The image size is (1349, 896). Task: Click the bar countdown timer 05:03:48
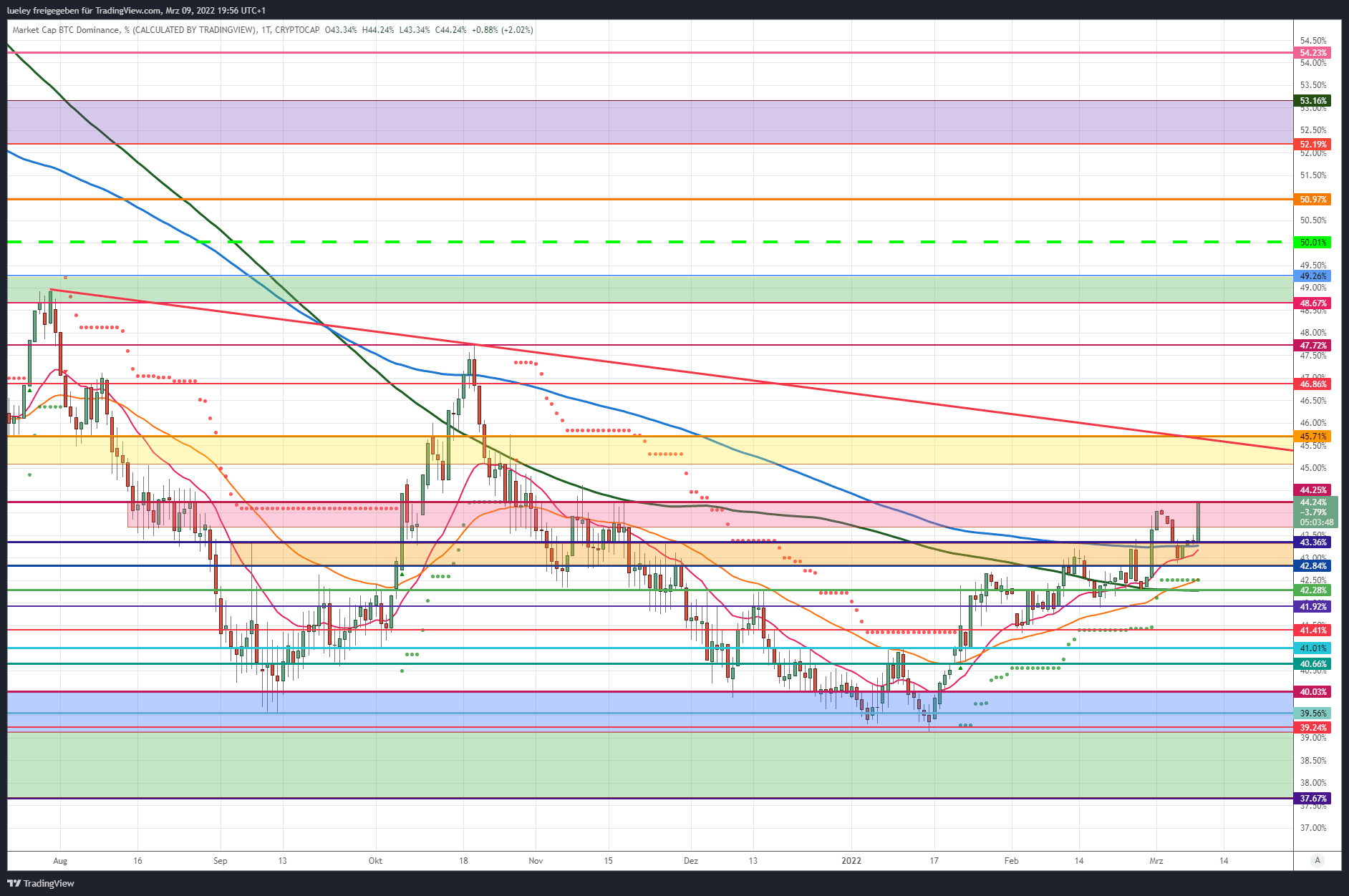point(1316,522)
